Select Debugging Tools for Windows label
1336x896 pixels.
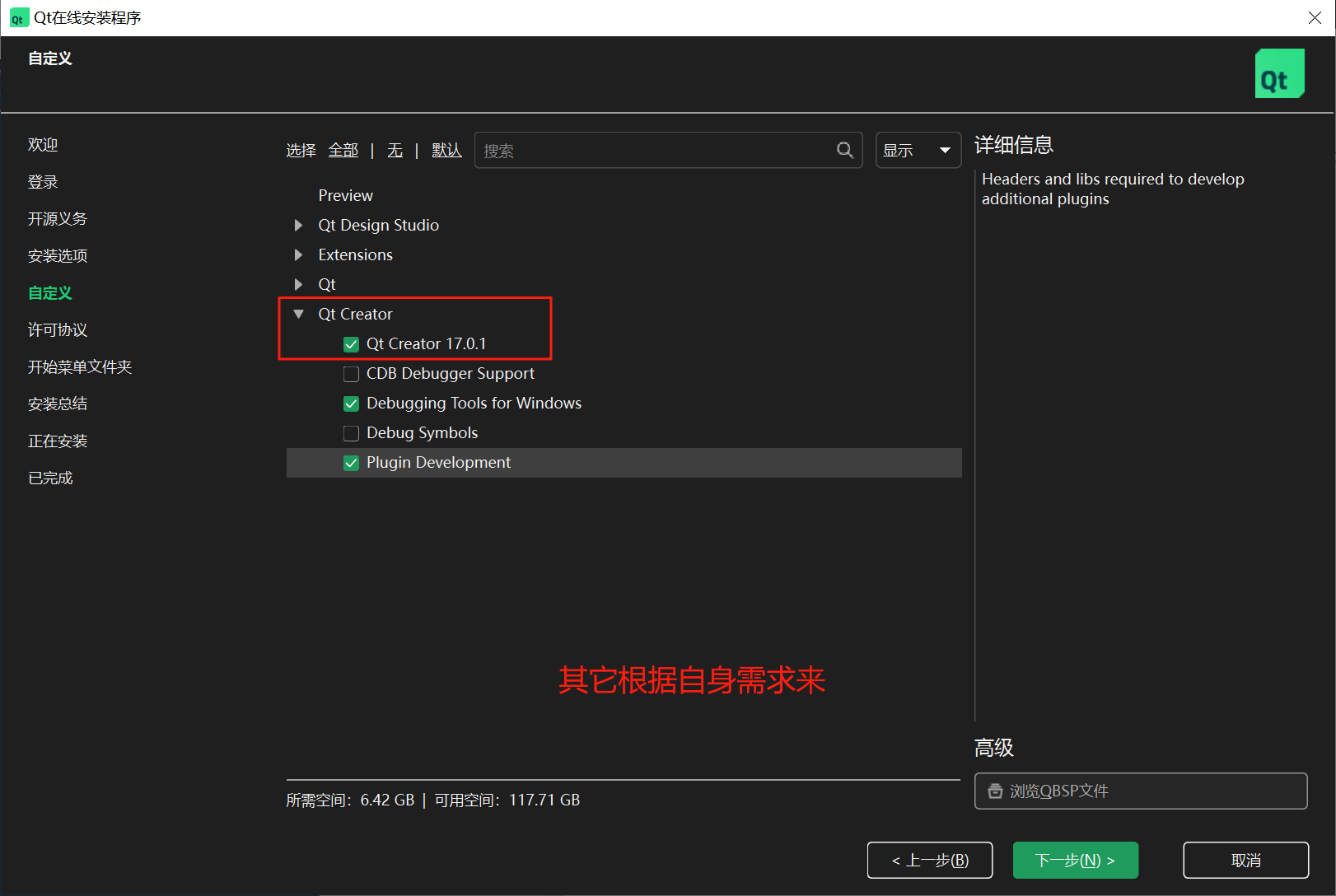click(x=474, y=404)
